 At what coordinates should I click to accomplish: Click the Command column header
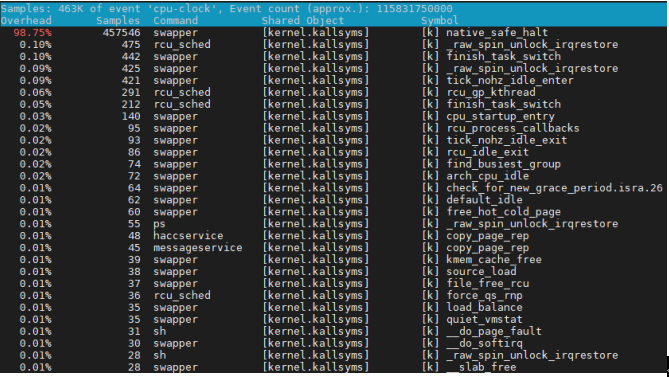pos(176,20)
